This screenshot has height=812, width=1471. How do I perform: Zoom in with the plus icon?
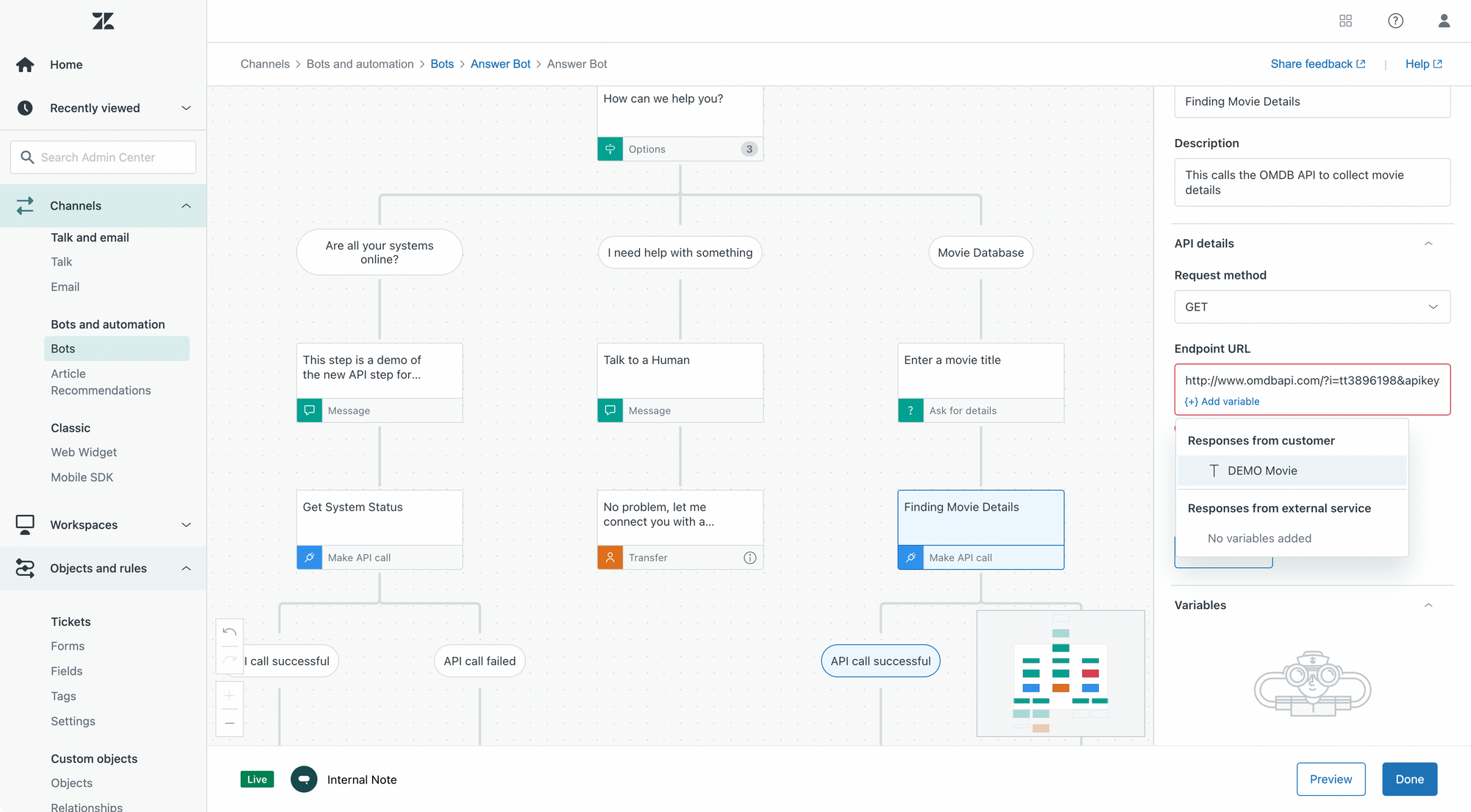coord(229,695)
